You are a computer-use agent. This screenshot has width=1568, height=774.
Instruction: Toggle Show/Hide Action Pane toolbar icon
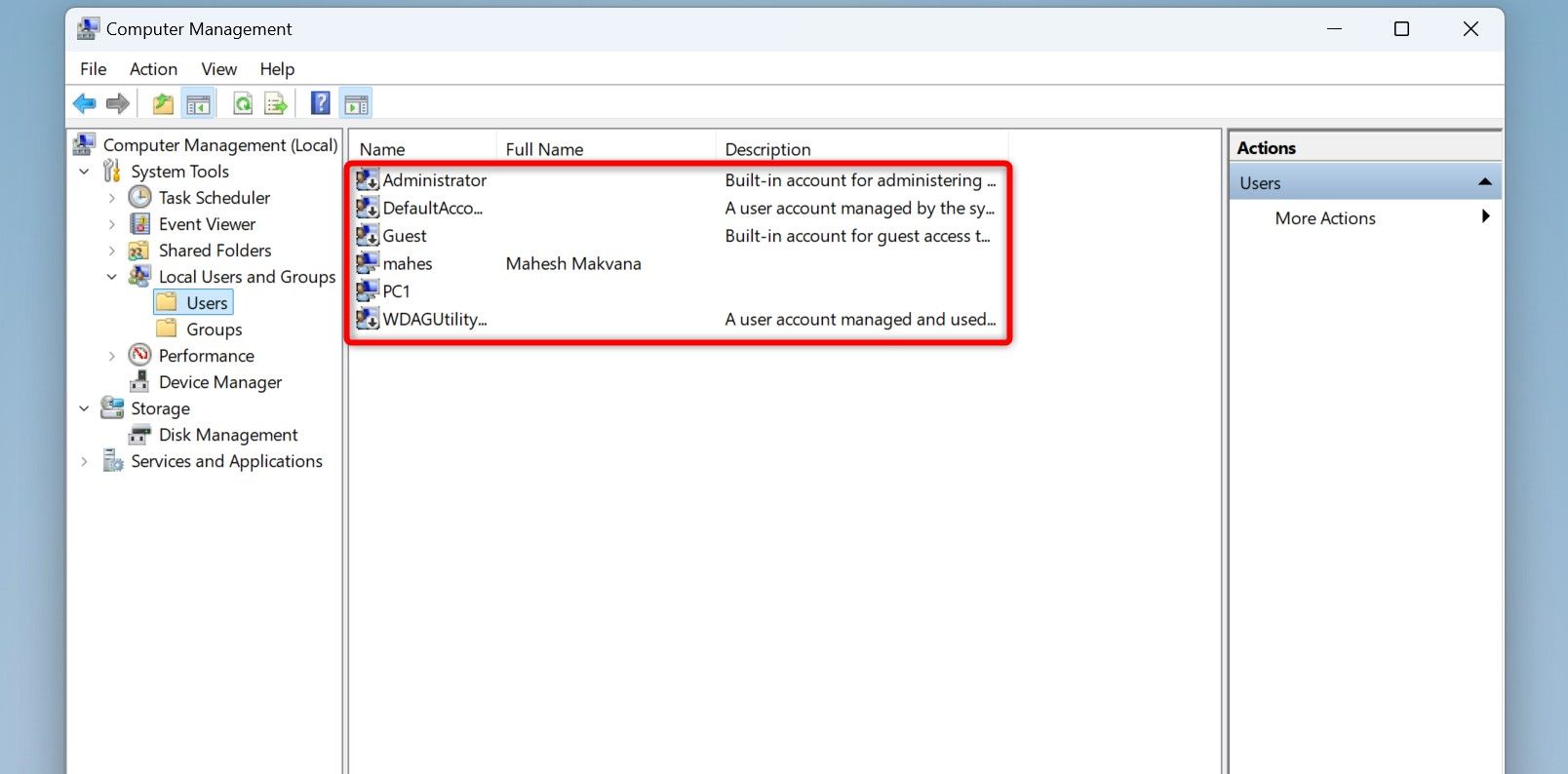[x=356, y=103]
